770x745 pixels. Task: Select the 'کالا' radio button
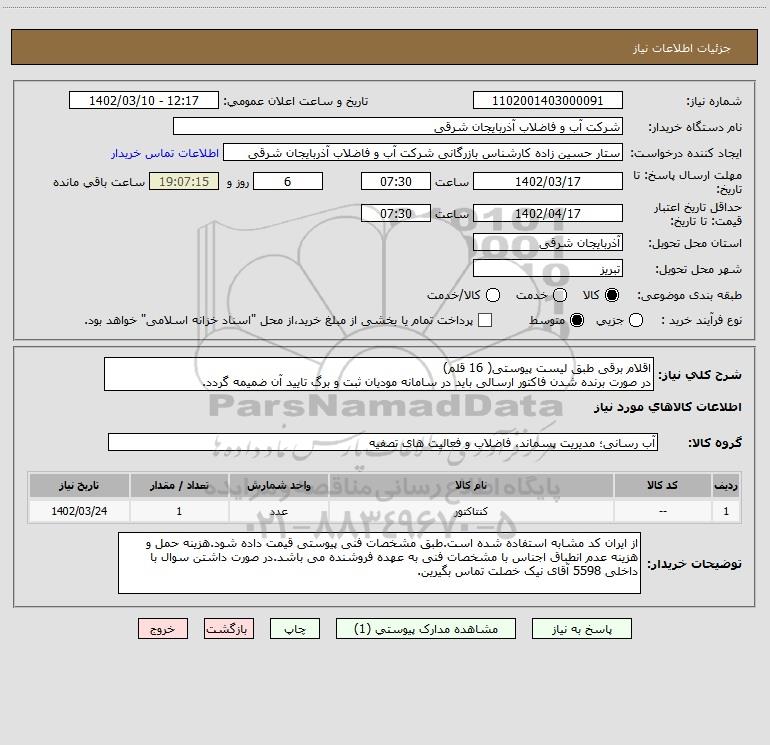tap(612, 295)
